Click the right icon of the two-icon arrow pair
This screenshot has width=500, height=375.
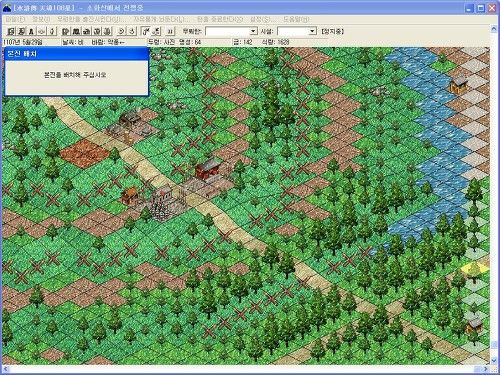coord(132,31)
